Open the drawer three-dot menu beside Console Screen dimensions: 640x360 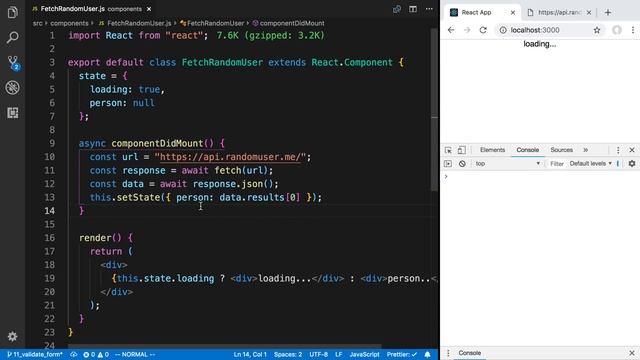[x=448, y=353]
